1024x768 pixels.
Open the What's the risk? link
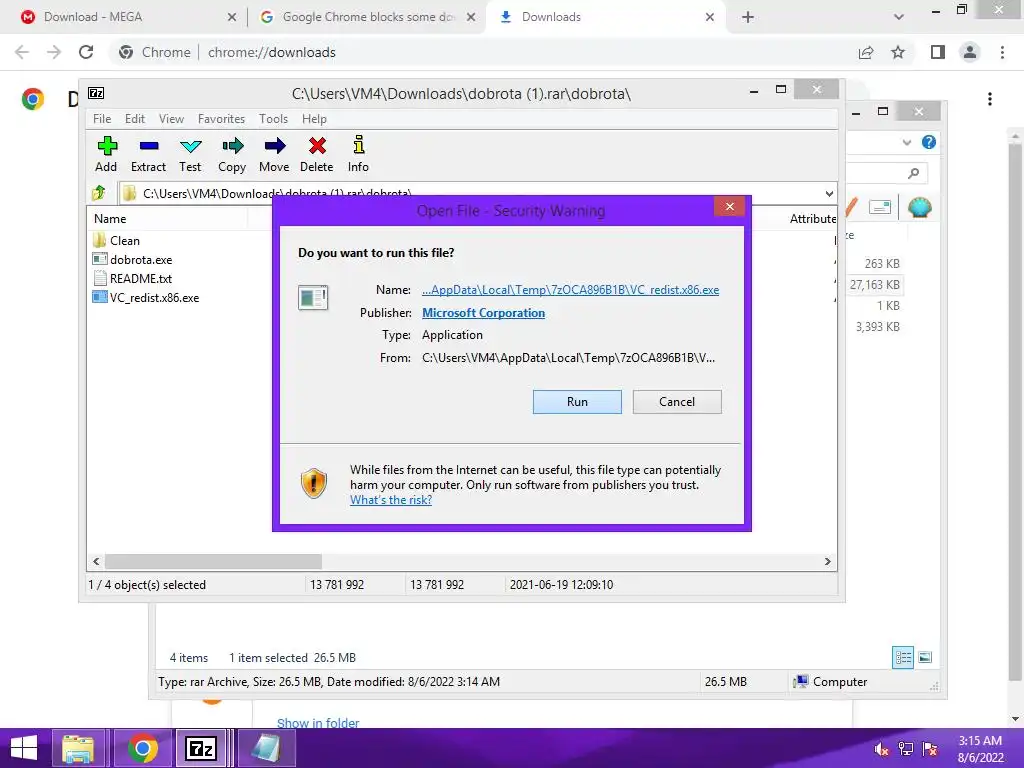tap(391, 500)
